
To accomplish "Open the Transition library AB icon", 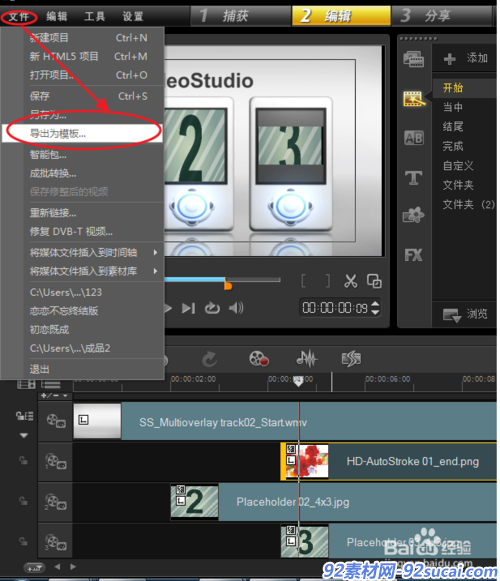I will pos(414,138).
